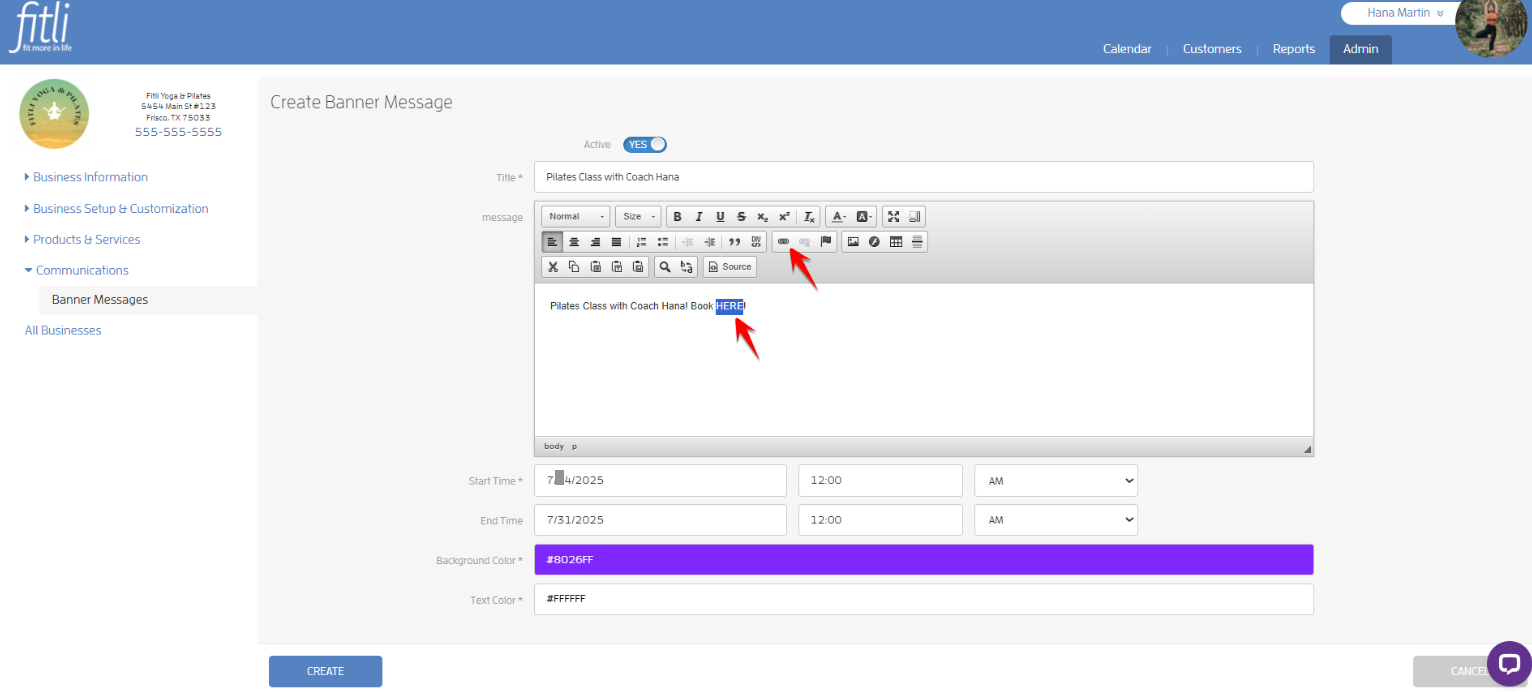The width and height of the screenshot is (1532, 692).
Task: Center align the text
Action: pyautogui.click(x=574, y=242)
